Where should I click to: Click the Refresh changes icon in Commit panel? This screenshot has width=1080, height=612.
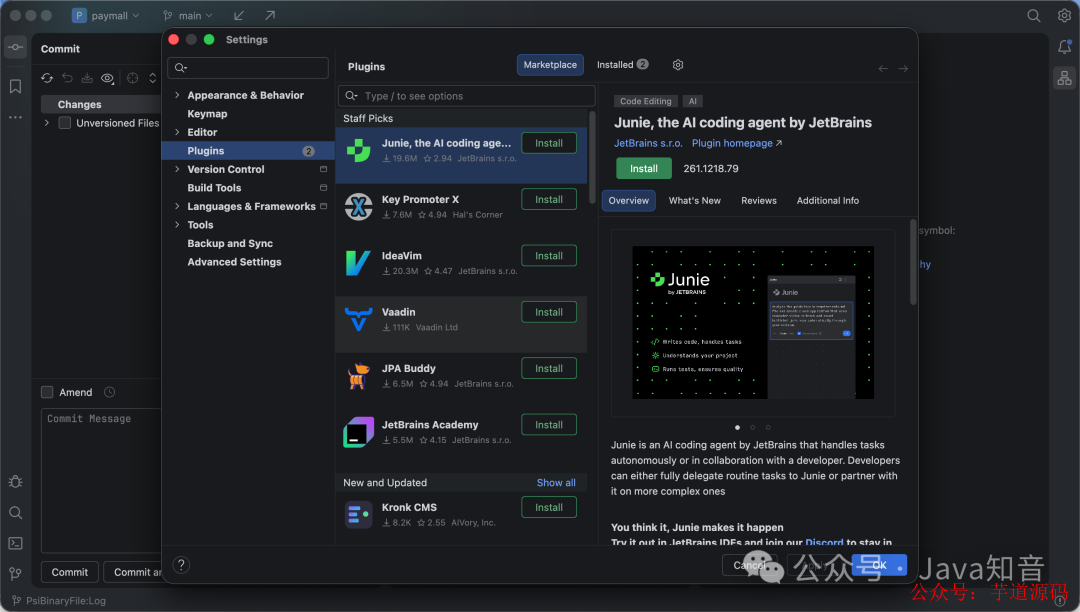point(47,78)
